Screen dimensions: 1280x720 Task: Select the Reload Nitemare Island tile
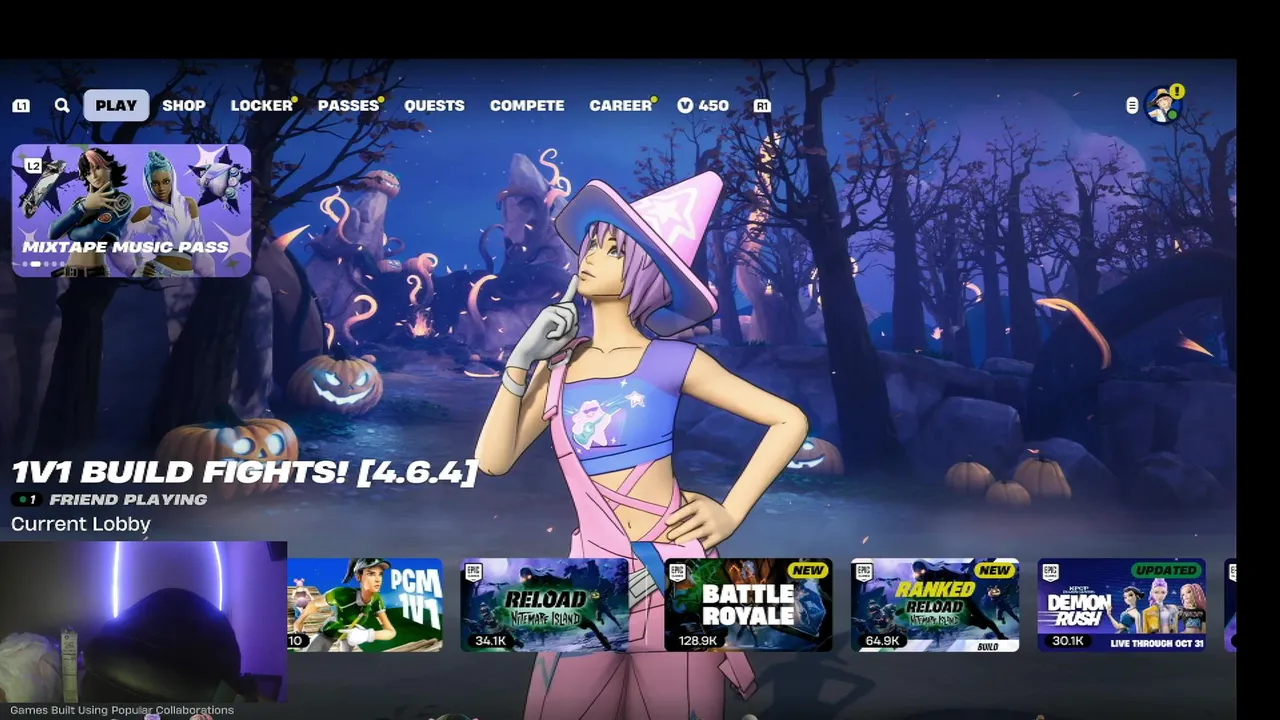[544, 605]
